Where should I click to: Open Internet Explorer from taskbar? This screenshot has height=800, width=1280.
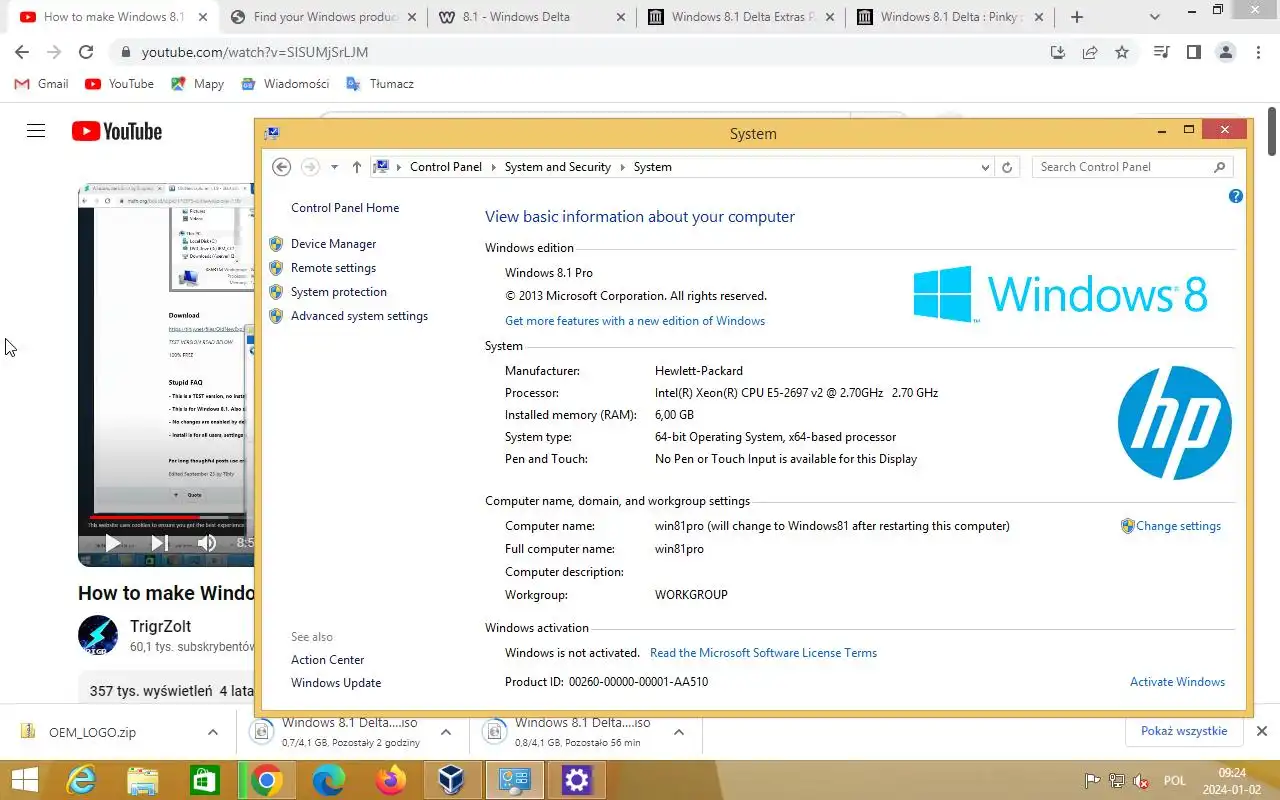[x=80, y=780]
